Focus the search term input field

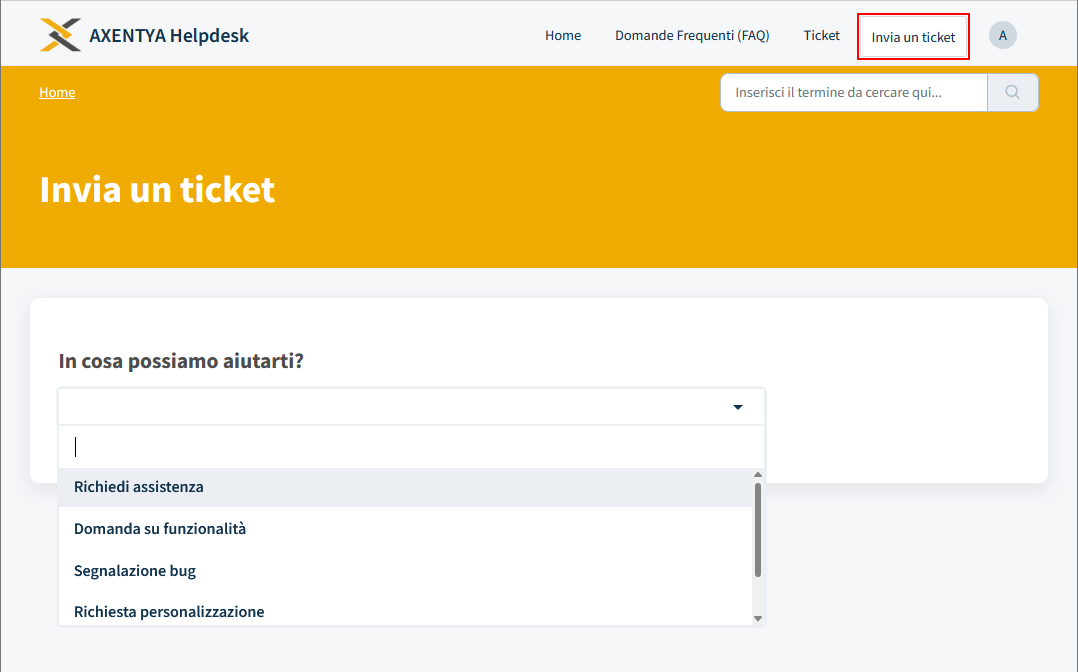853,93
